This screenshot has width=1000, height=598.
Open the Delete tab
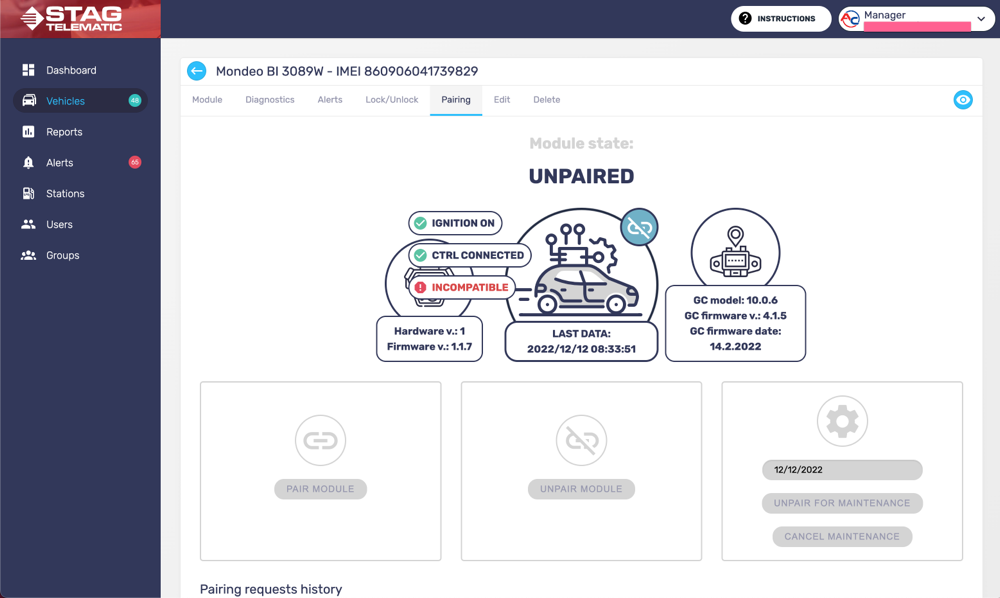547,99
